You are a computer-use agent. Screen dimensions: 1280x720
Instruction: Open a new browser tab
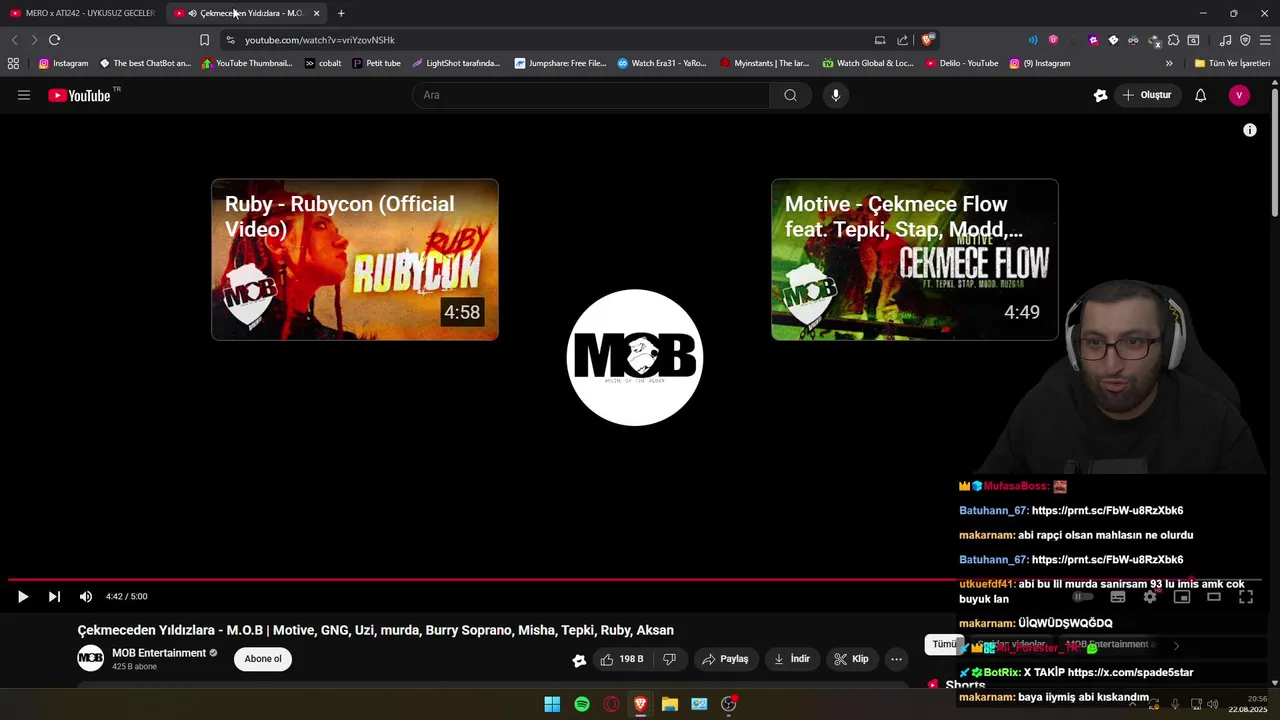(341, 13)
